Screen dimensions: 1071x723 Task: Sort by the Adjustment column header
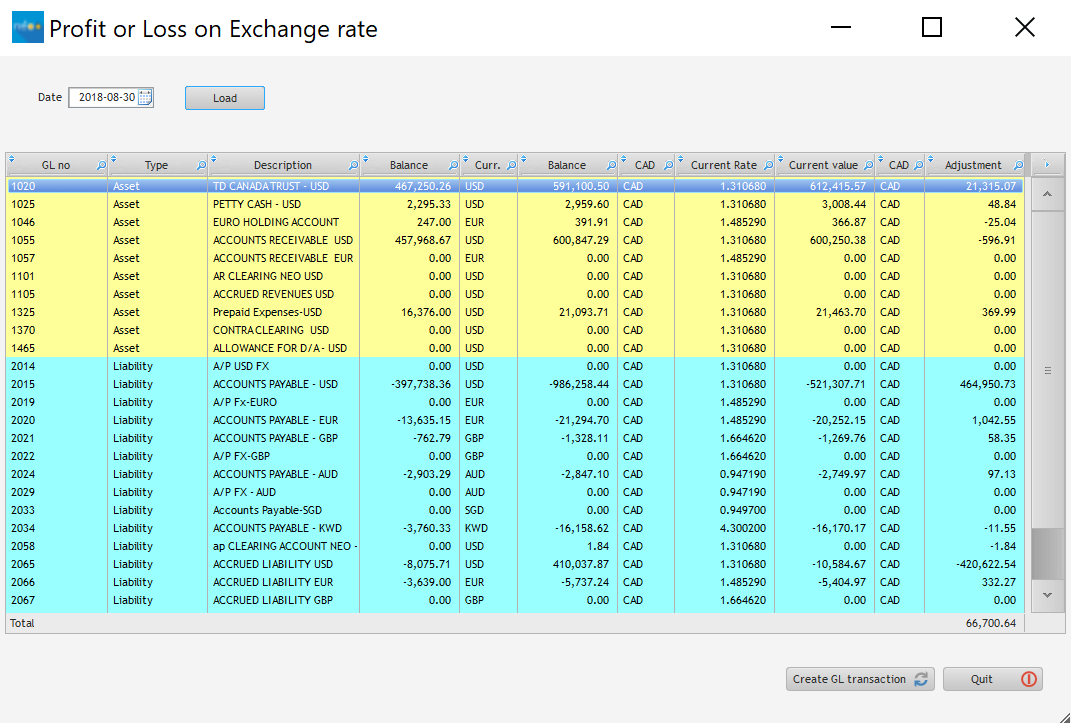point(972,166)
